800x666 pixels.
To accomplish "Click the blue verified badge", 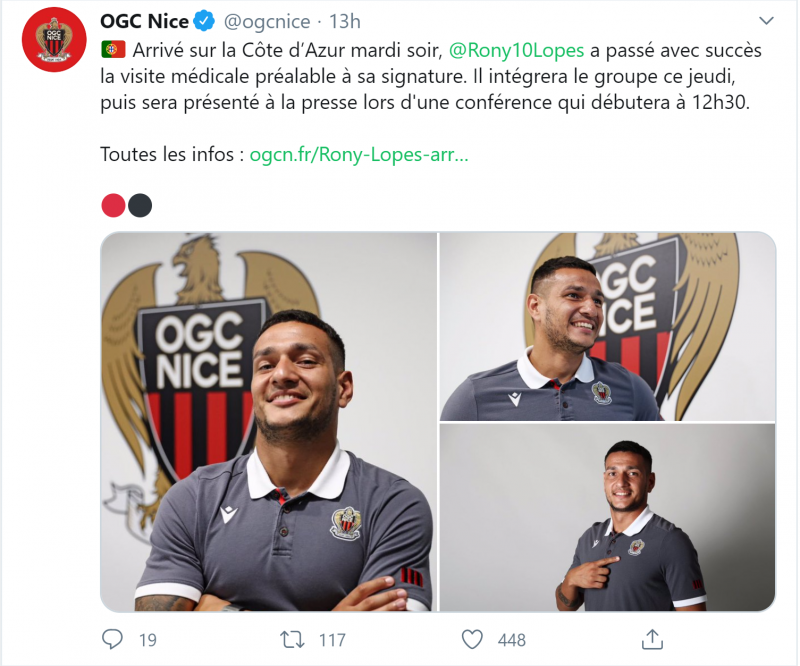I will [205, 21].
